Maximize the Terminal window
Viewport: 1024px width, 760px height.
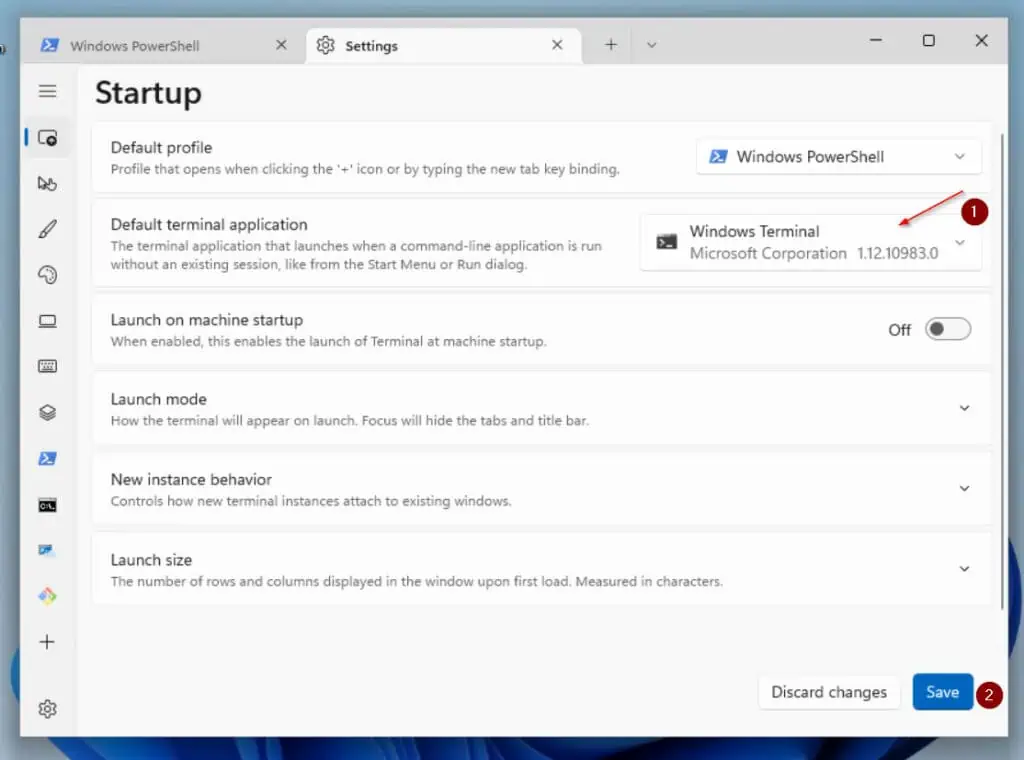point(928,40)
